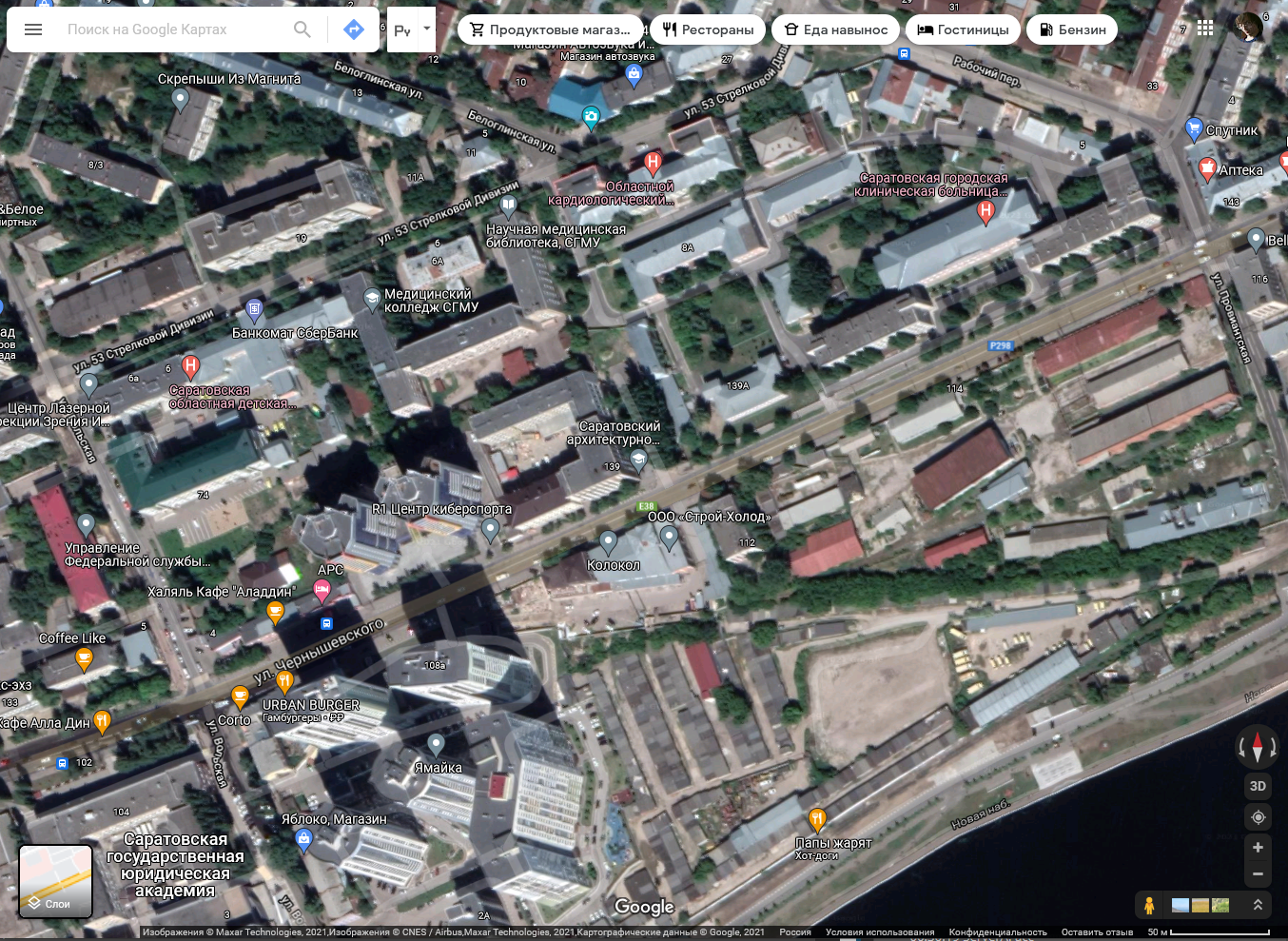Viewport: 1288px width, 941px height.
Task: Select the Скрепыши Из Магнита pin
Action: point(180,101)
